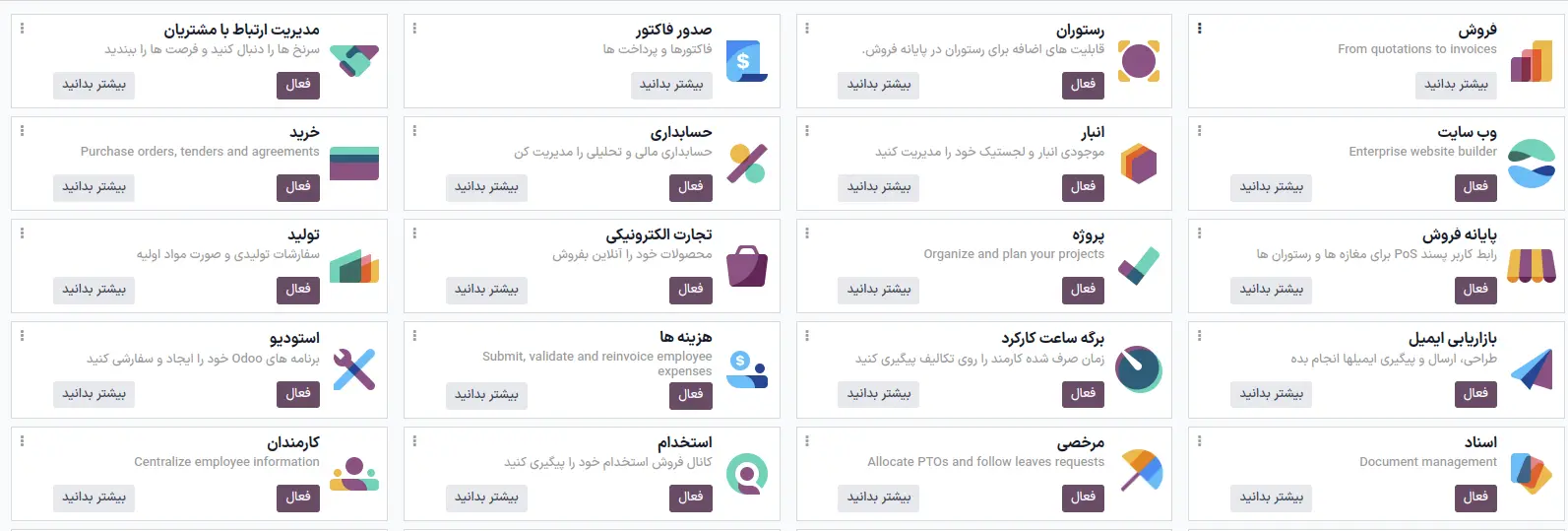
Task: Open the kebab menu on Accounting (حسابداری) card
Action: (414, 131)
